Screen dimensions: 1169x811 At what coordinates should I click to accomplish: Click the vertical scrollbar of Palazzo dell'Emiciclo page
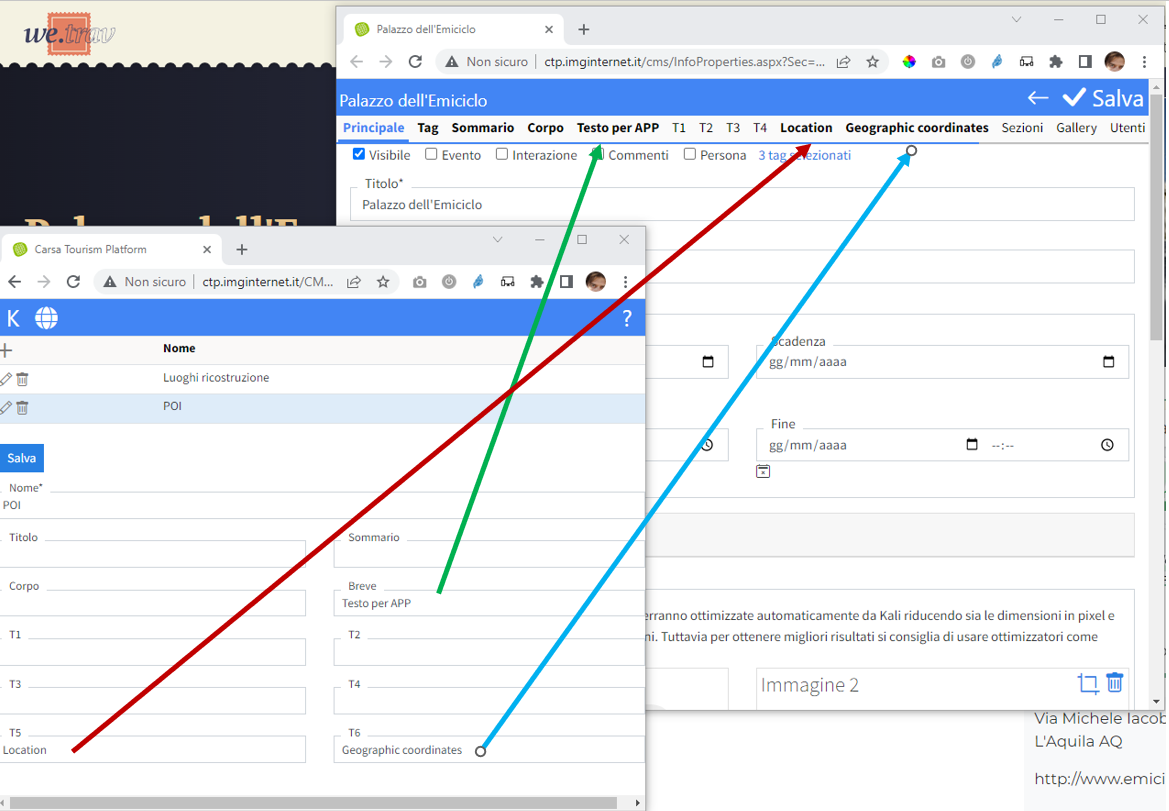click(1156, 216)
